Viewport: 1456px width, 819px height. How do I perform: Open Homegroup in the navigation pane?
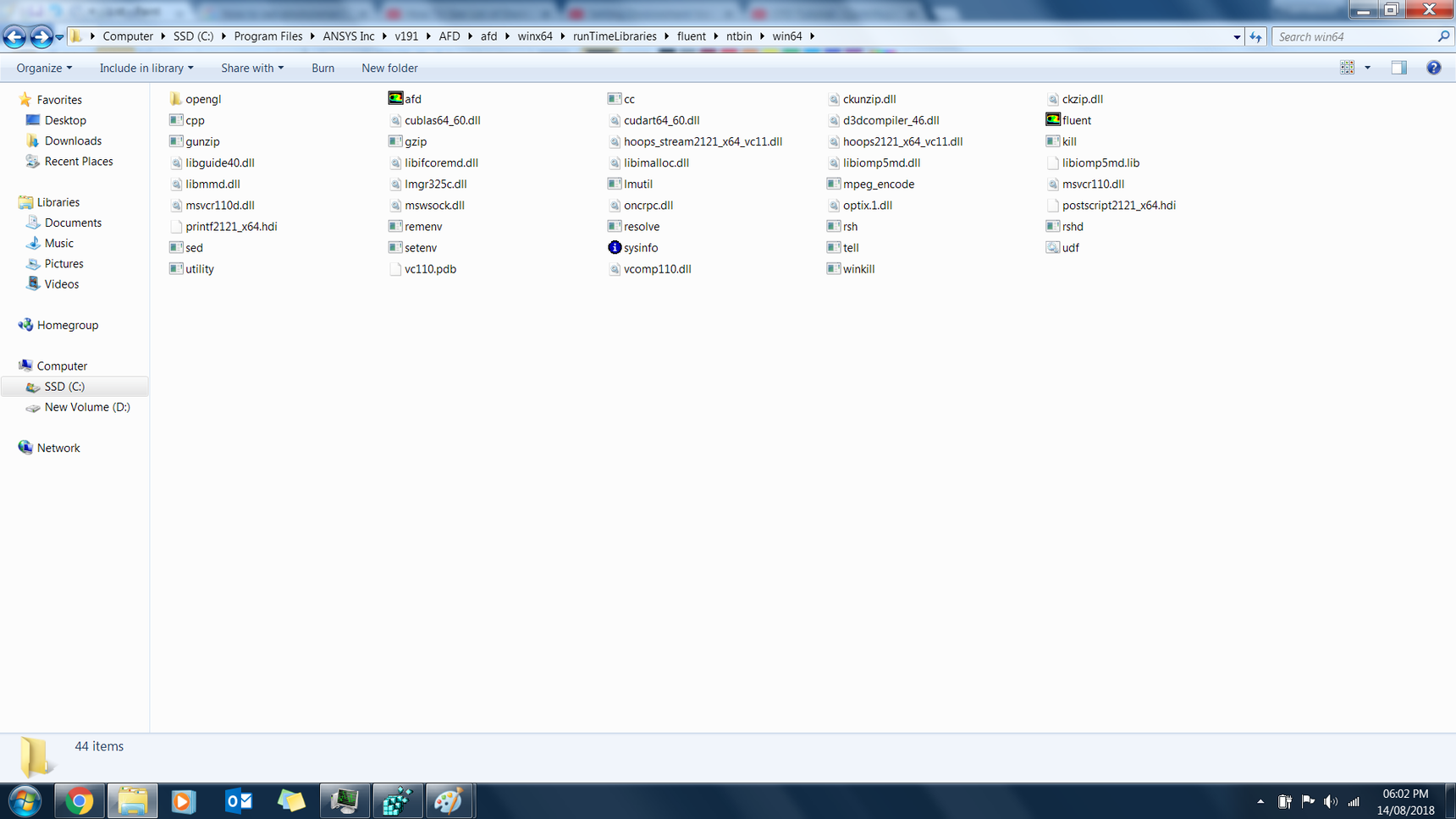[x=67, y=325]
